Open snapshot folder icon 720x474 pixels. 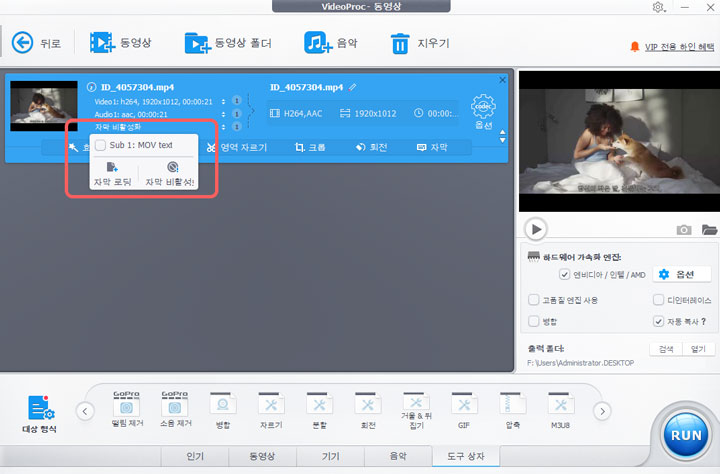(709, 230)
